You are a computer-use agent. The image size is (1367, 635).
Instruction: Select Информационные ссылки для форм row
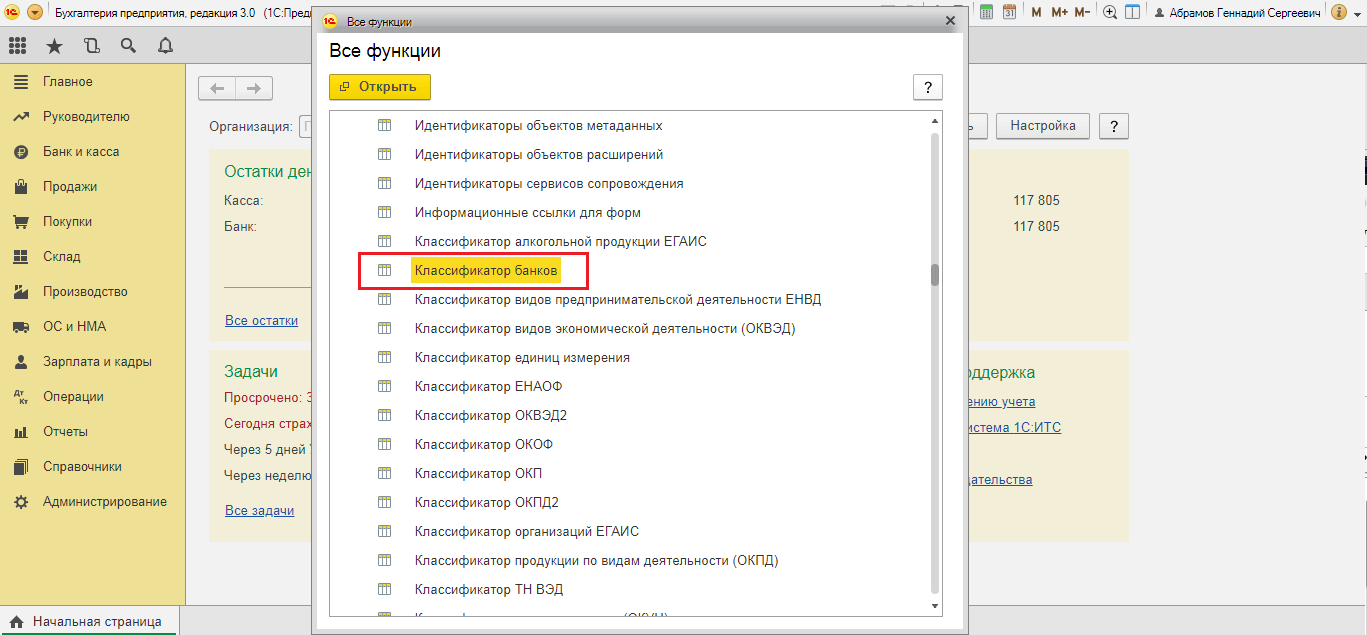coord(527,213)
